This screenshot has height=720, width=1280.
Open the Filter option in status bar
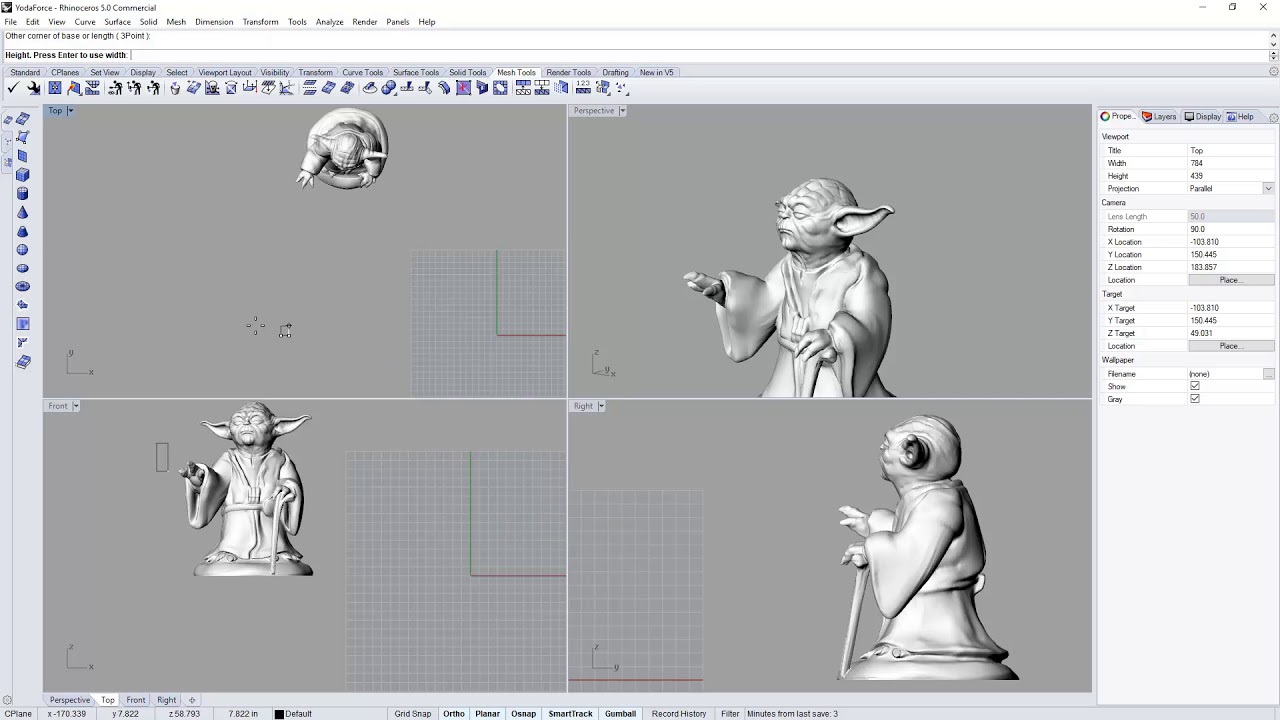pyautogui.click(x=730, y=714)
